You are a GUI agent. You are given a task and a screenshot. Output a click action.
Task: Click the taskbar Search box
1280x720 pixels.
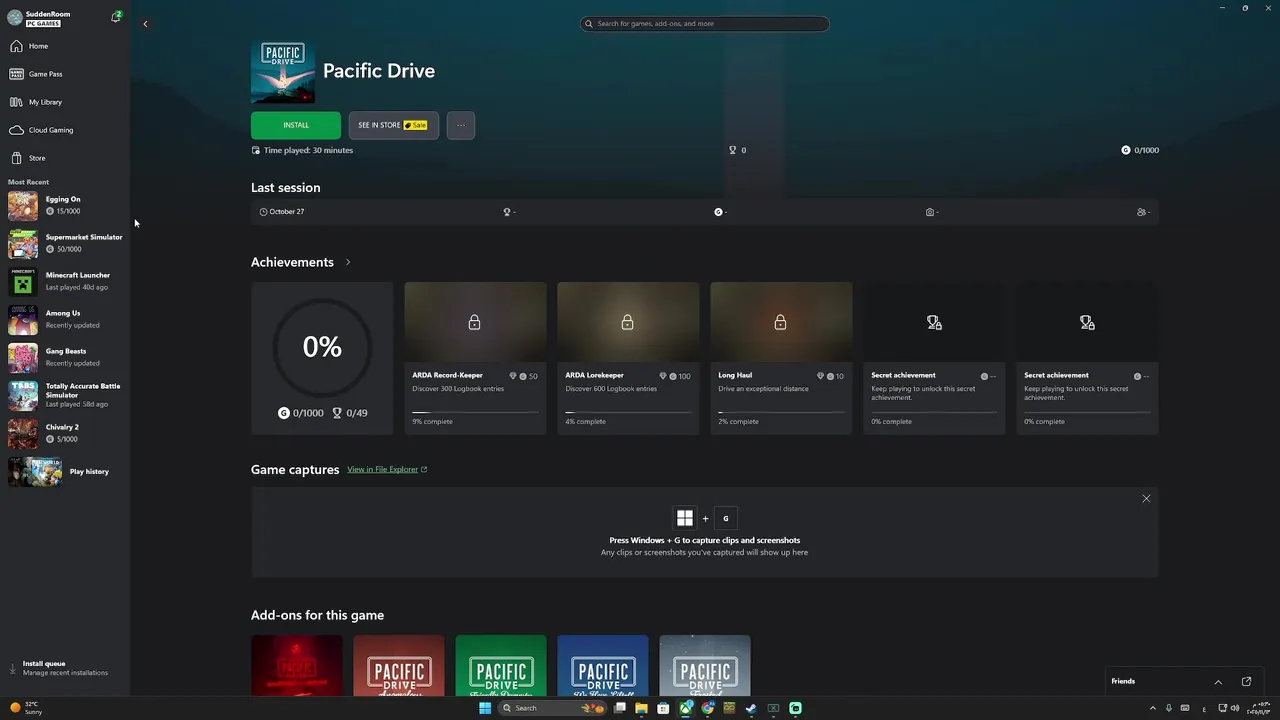pos(552,708)
